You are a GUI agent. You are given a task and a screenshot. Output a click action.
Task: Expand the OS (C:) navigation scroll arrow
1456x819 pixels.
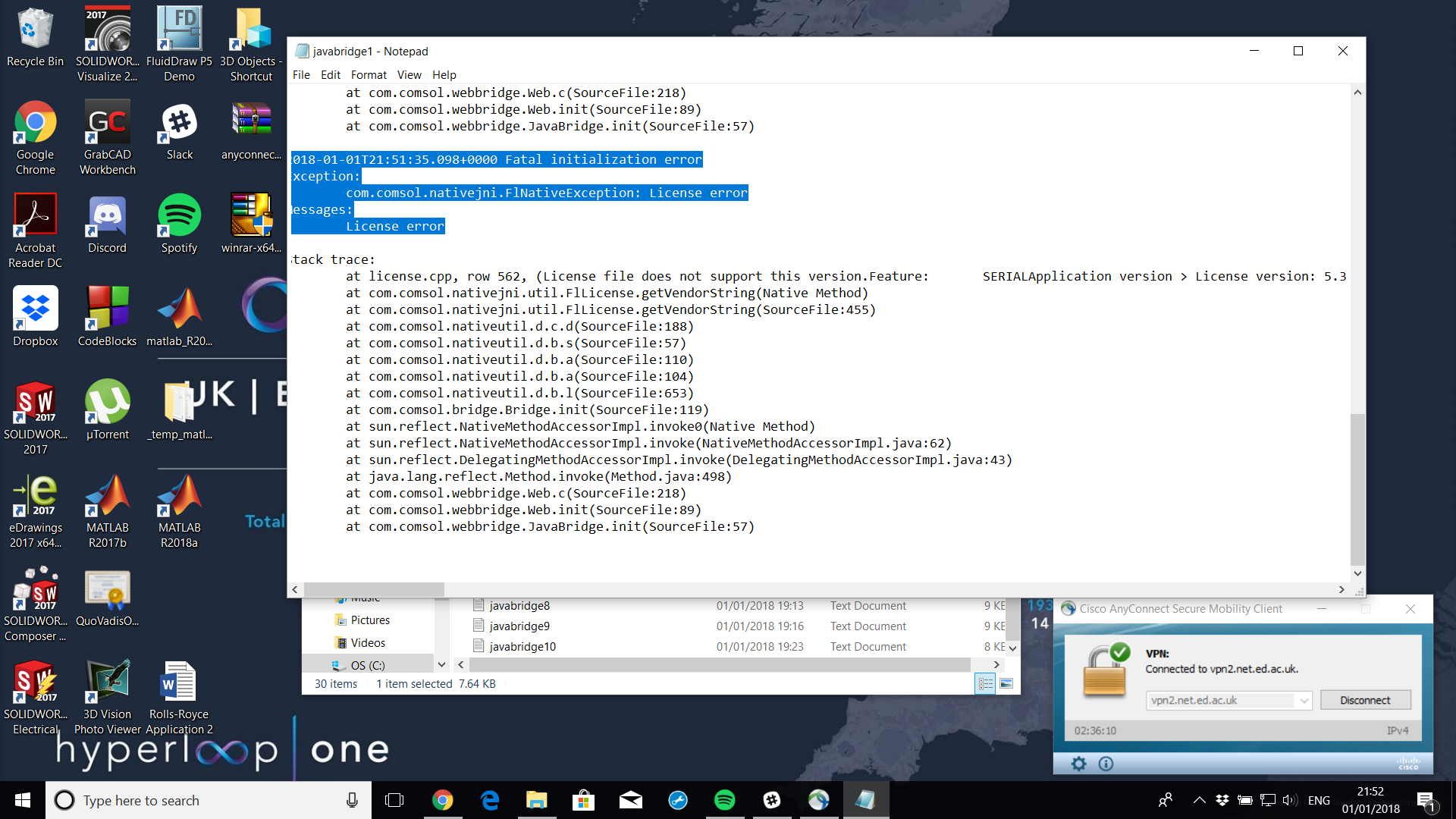(x=441, y=664)
